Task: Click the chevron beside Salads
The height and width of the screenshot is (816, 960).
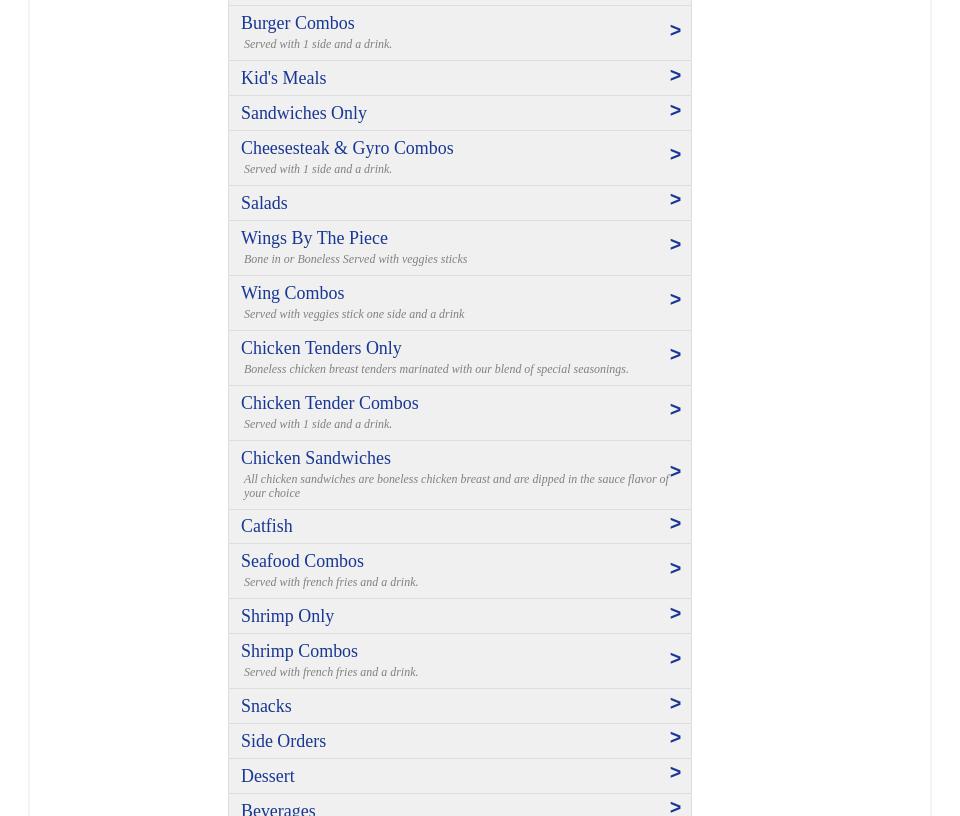Action: coord(675,200)
